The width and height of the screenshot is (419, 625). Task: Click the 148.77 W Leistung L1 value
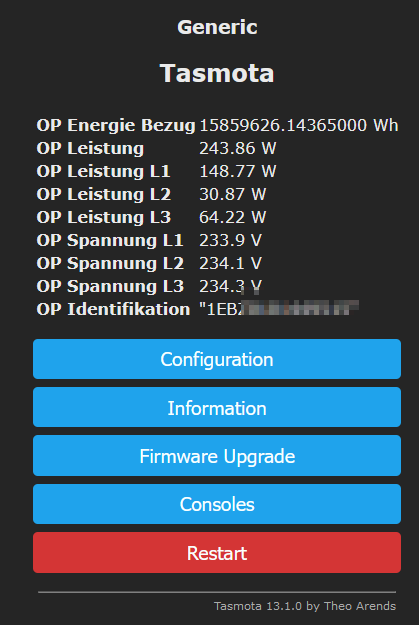(238, 171)
